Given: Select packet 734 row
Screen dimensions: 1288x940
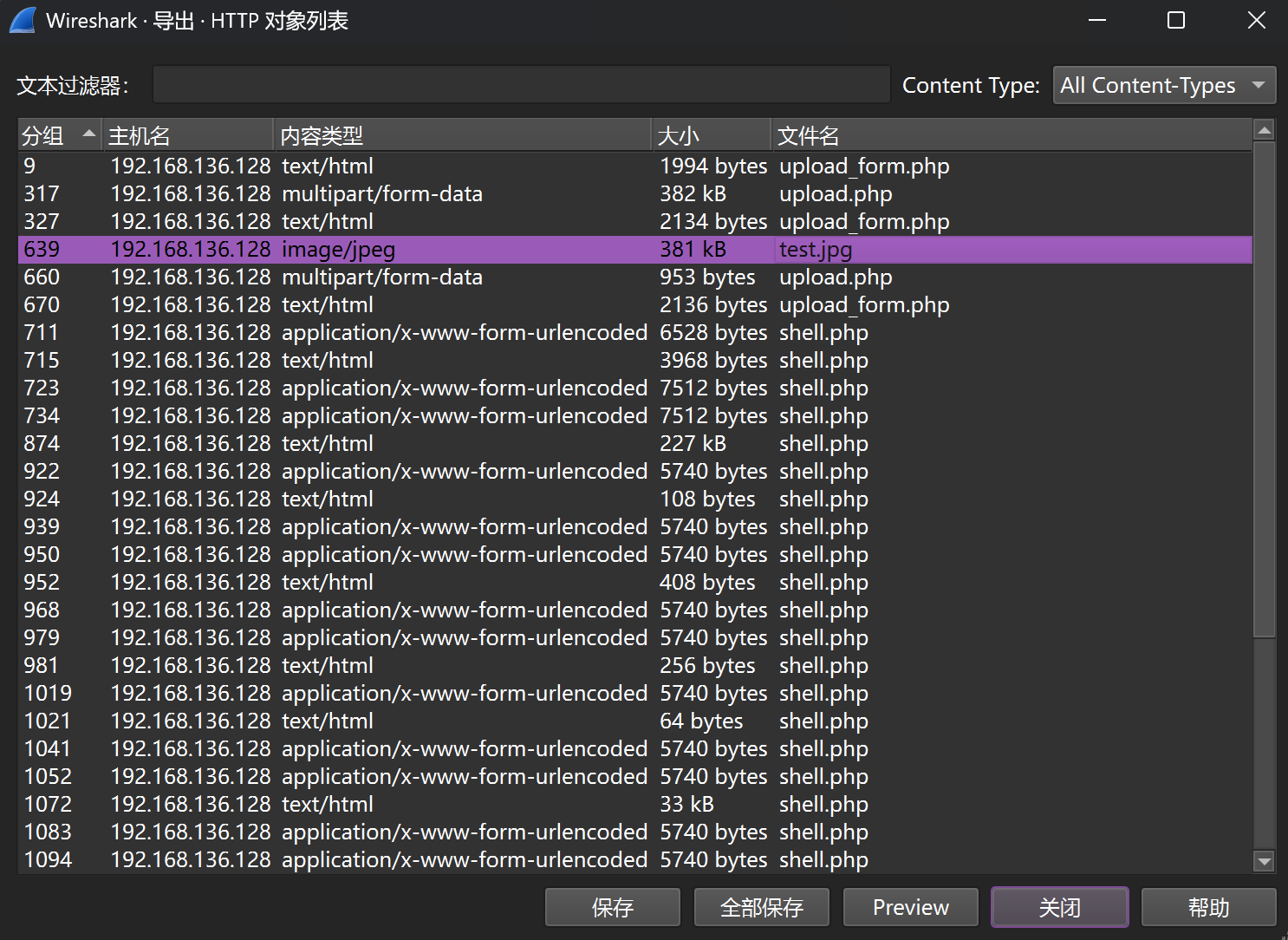Looking at the screenshot, I should pos(635,415).
